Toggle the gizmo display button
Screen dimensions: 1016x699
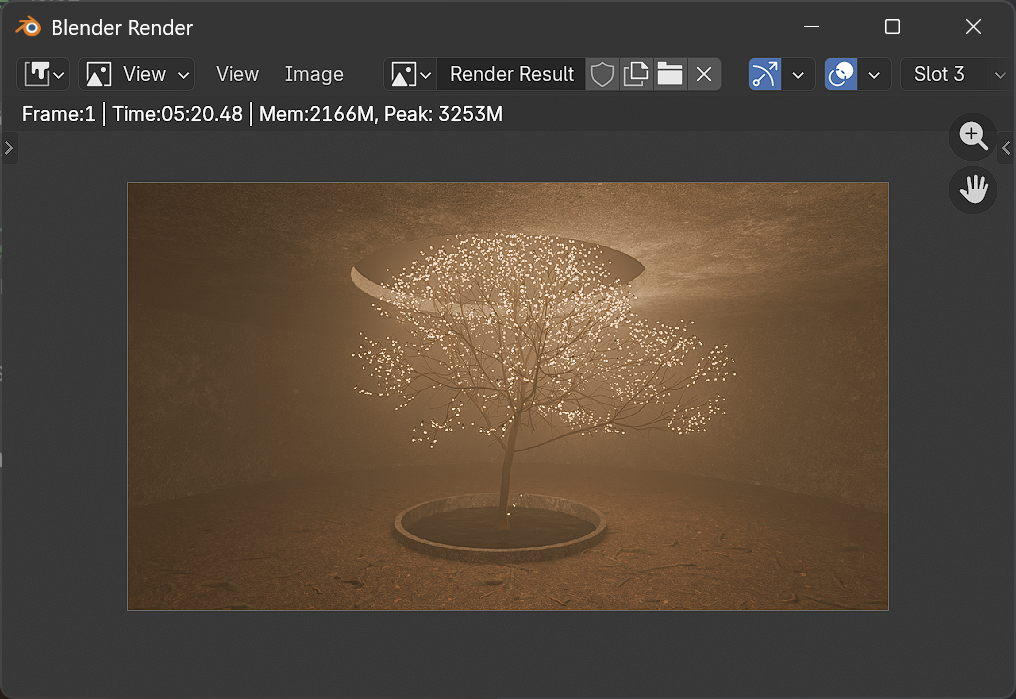pyautogui.click(x=765, y=74)
